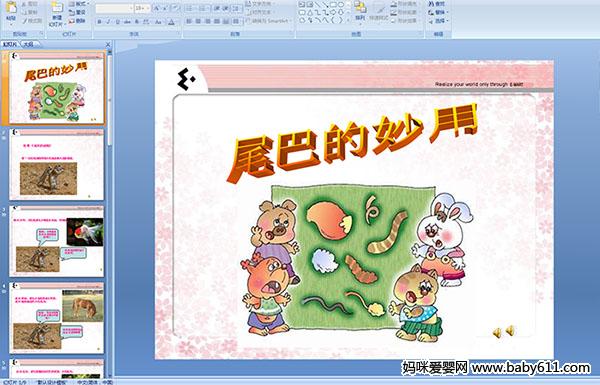Viewport: 600px width, 385px height.
Task: Close the slide thumbnail pane
Action: 108,44
